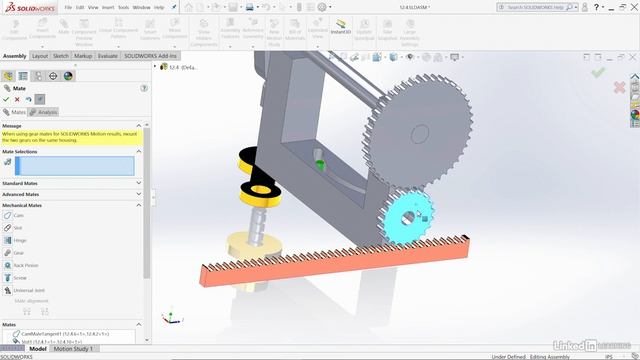This screenshot has height=360, width=640.
Task: Open the Window menu
Action: (141, 7)
